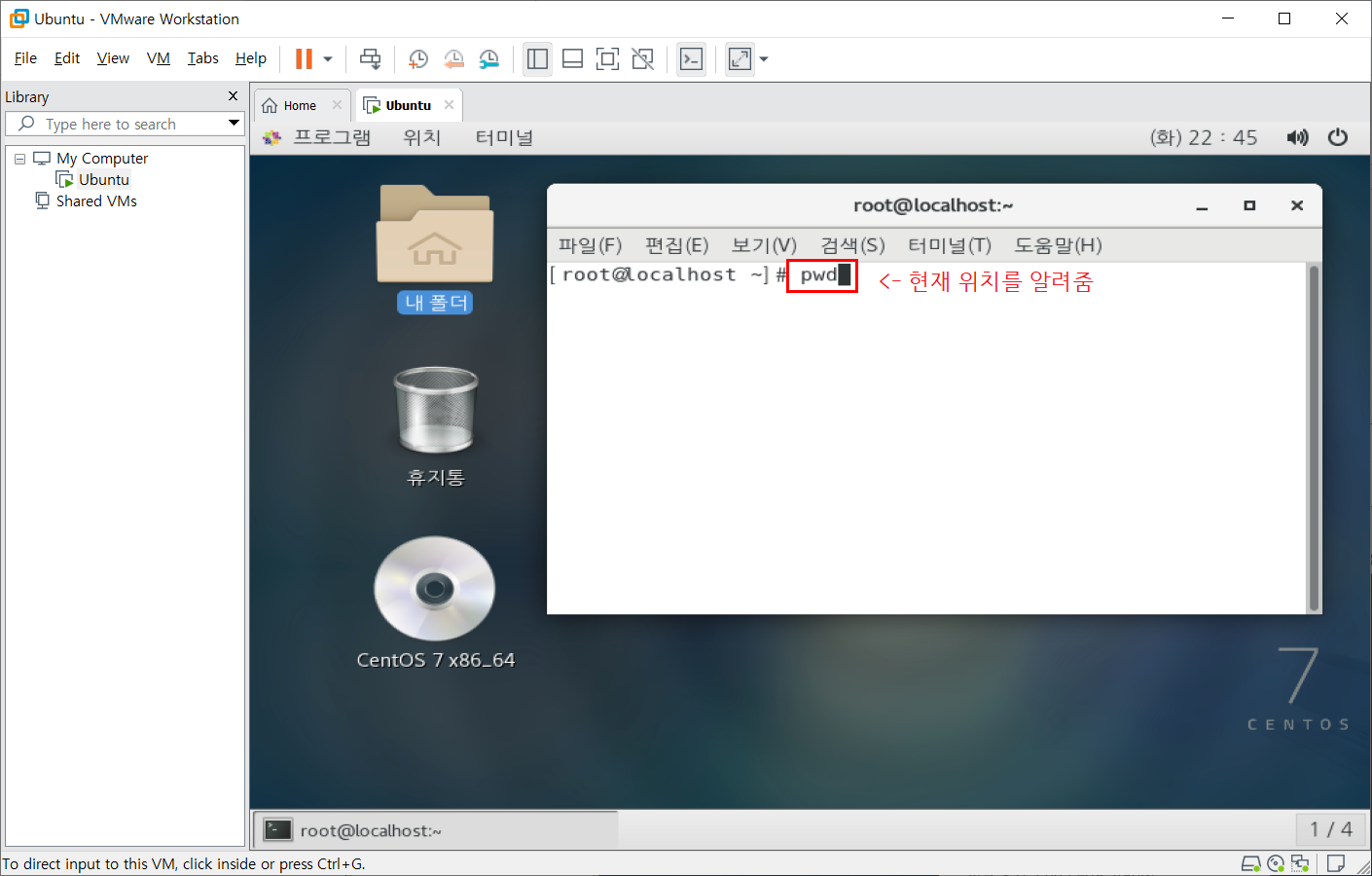This screenshot has height=876, width=1372.
Task: Close the root@localhost terminal window
Action: pos(1297,205)
